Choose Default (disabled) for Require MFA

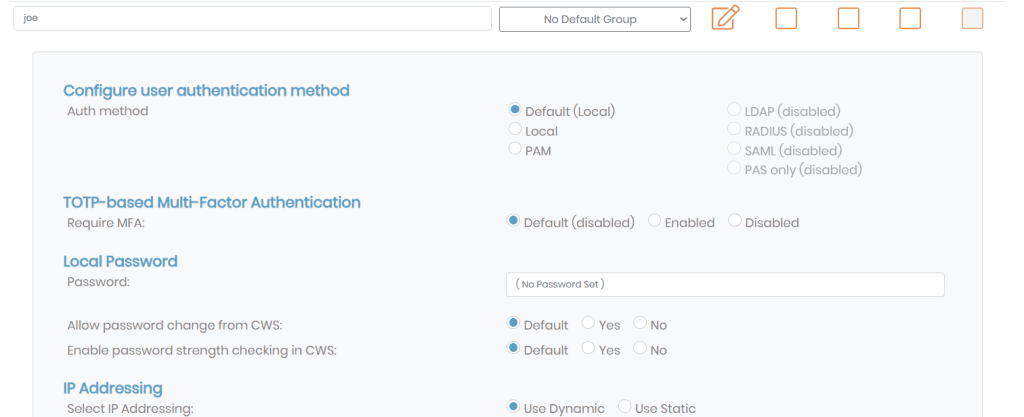(x=515, y=221)
